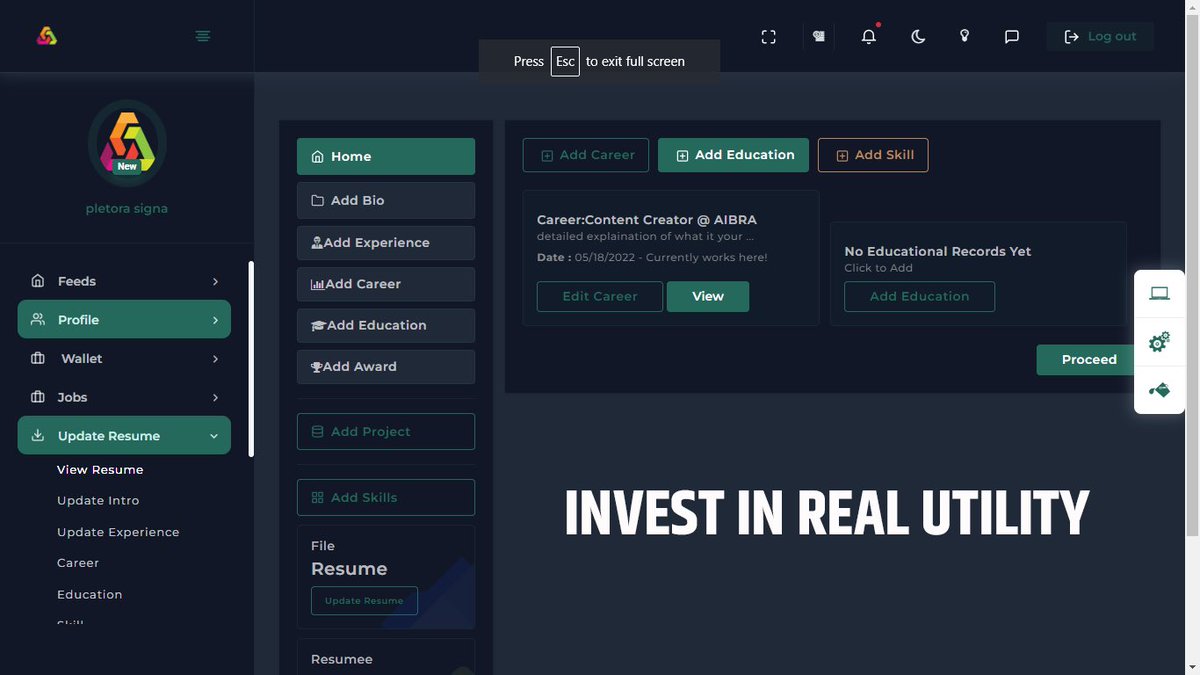
Task: Open the Wallet sidebar menu
Action: [124, 358]
